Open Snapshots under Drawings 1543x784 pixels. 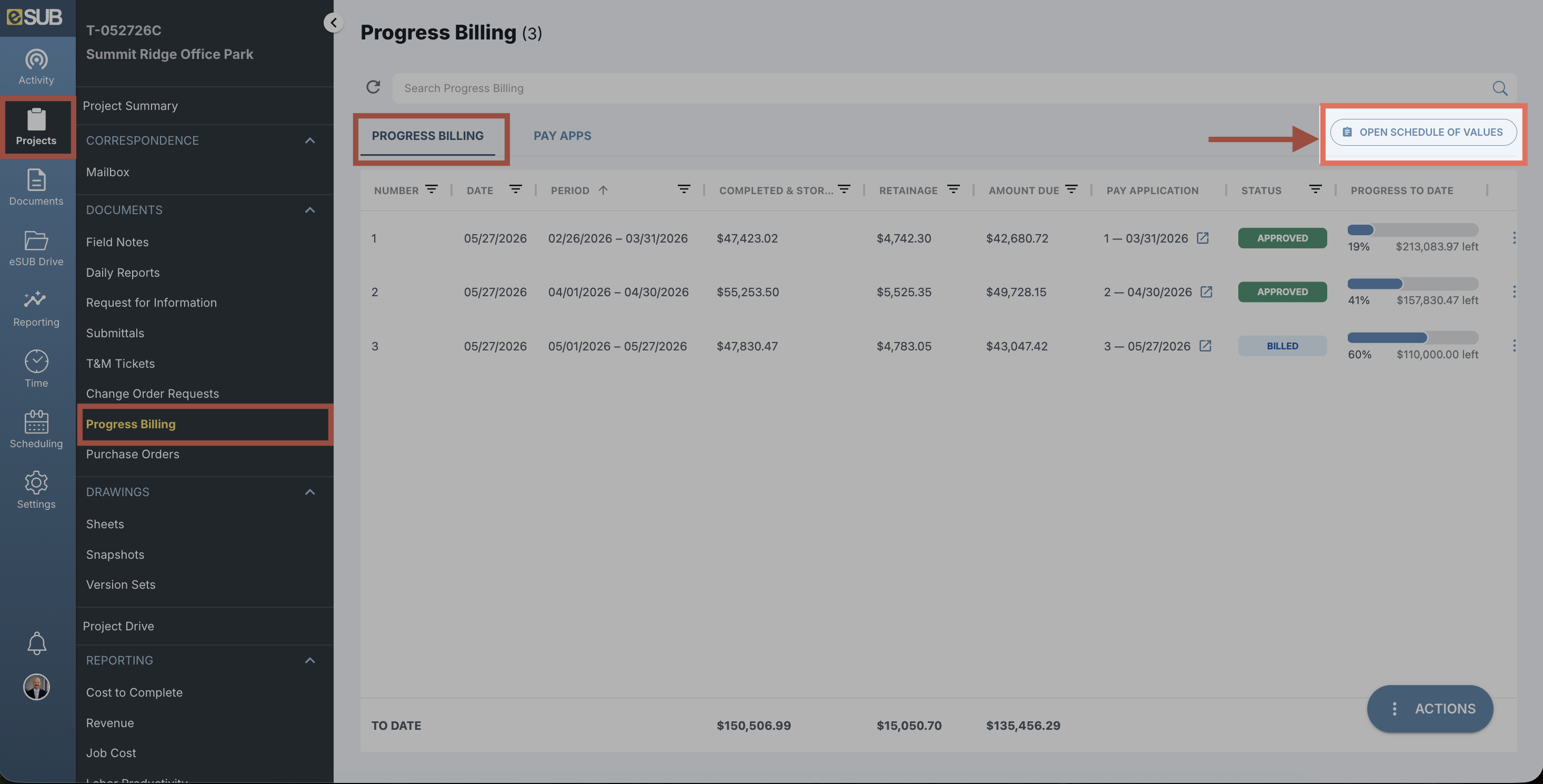click(115, 555)
